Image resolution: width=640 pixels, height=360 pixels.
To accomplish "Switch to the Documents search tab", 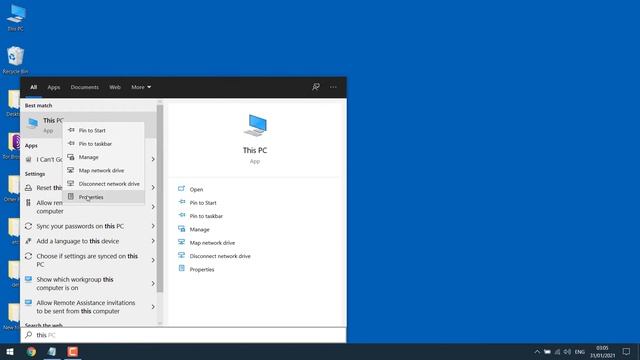I will [84, 87].
